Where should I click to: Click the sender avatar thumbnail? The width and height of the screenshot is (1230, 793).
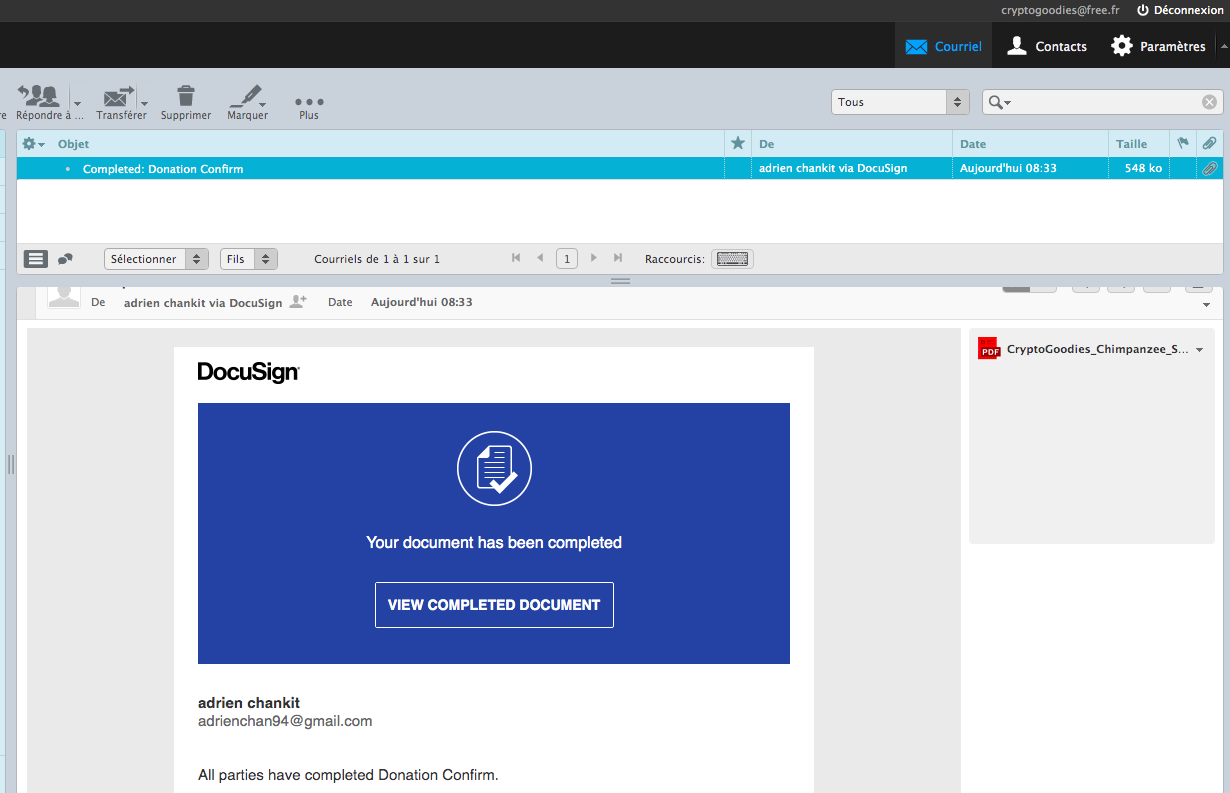(64, 296)
